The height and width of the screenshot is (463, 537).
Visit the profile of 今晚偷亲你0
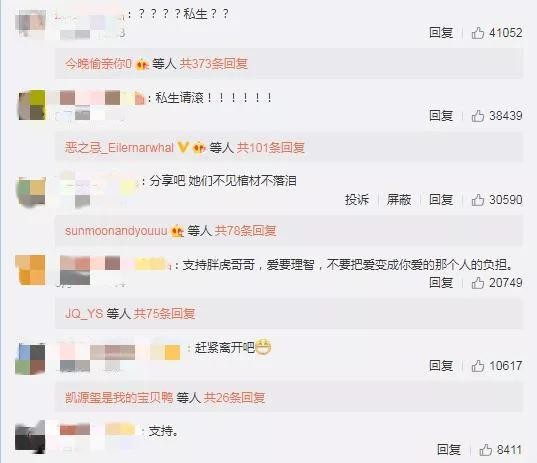pyautogui.click(x=98, y=64)
